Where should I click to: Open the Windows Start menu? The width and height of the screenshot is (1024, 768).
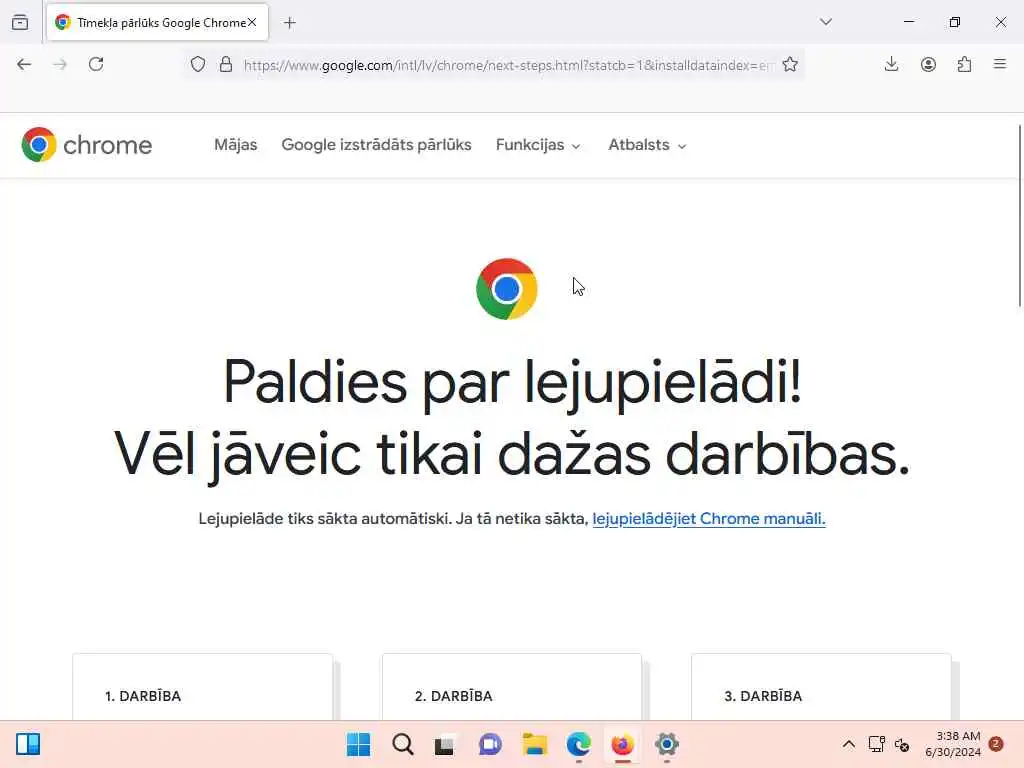coord(359,744)
